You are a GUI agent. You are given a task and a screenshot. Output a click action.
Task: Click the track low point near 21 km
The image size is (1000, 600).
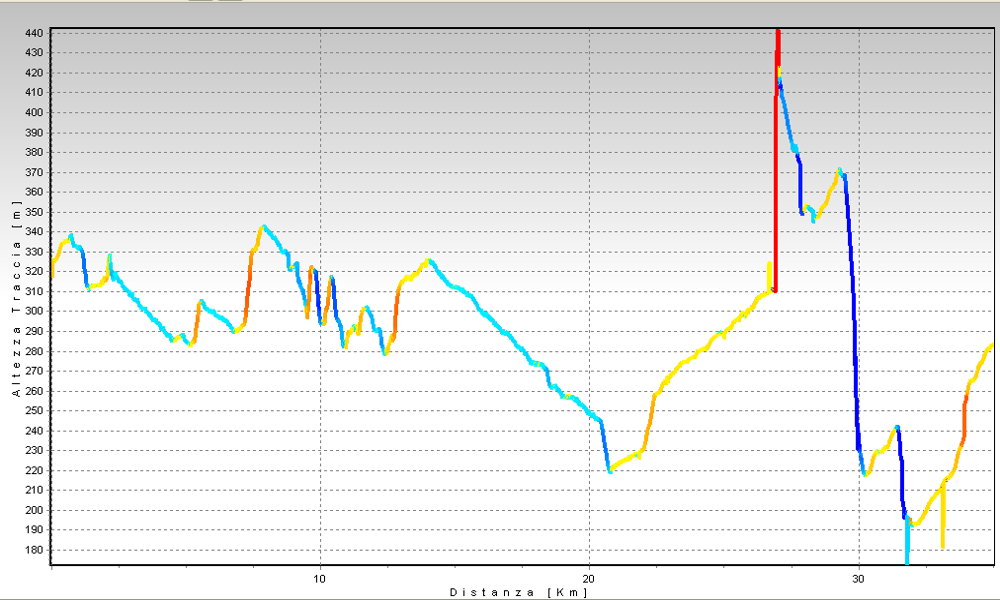(x=610, y=469)
